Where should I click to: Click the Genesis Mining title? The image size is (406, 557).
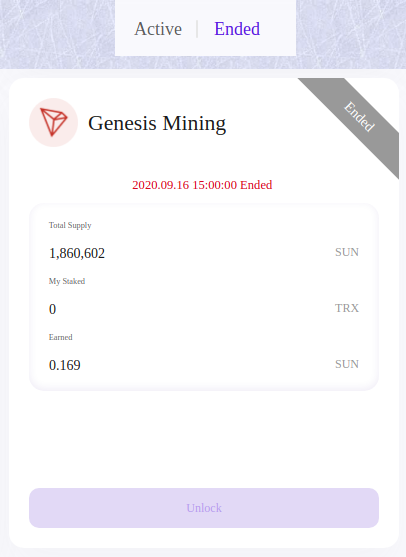click(x=157, y=123)
